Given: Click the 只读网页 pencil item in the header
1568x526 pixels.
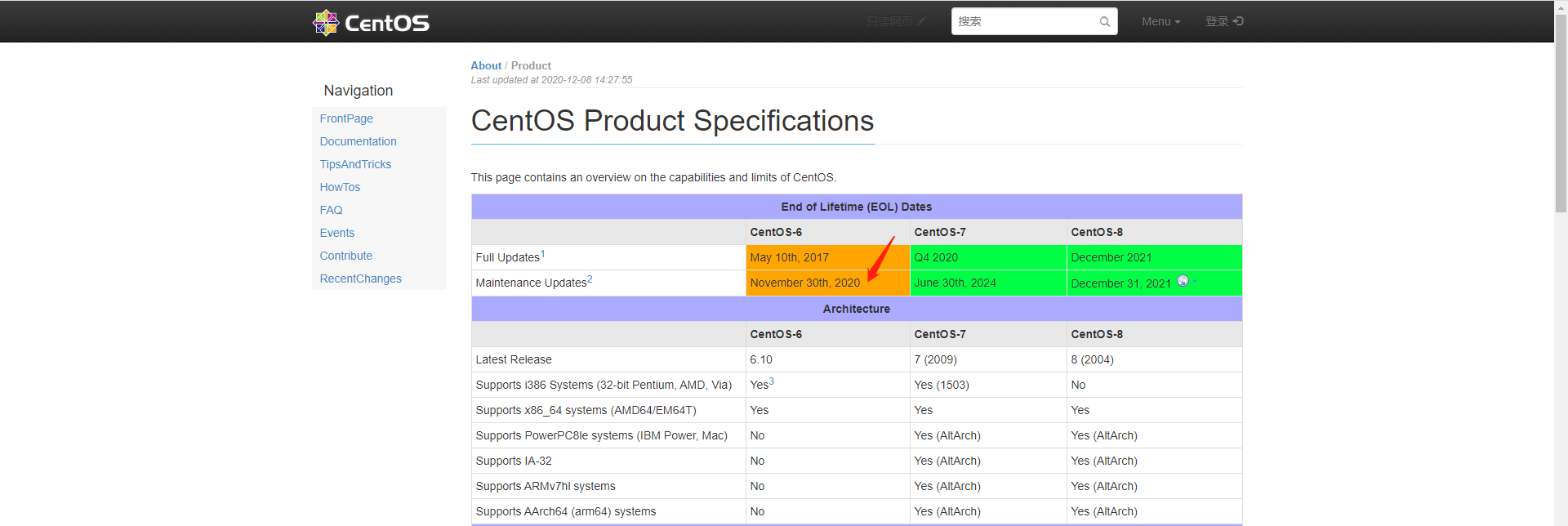Looking at the screenshot, I should [x=896, y=21].
